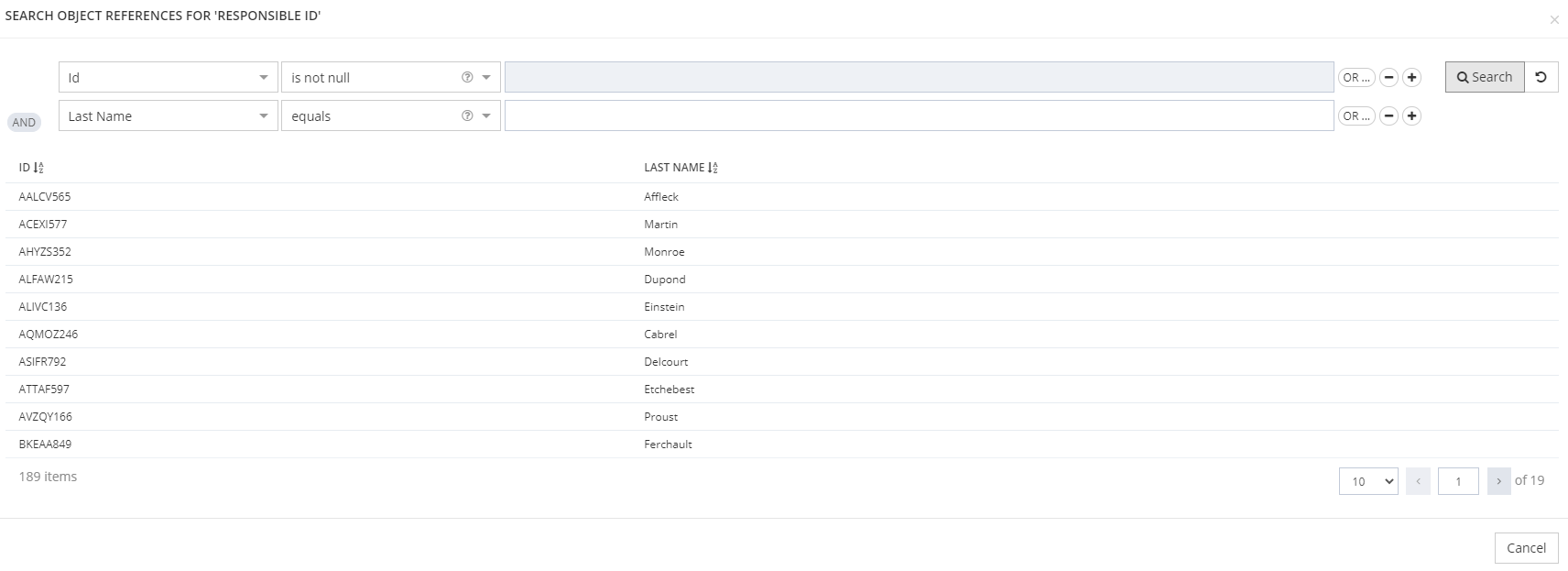Click OR option on the Last Name row
The width and height of the screenshot is (1568, 571).
[x=1356, y=116]
